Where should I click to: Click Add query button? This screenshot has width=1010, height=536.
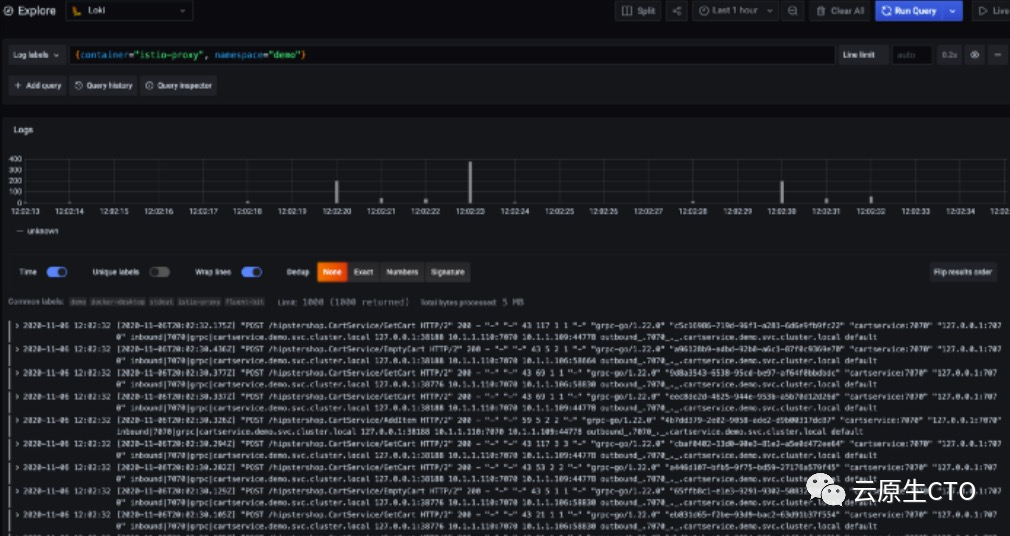tap(37, 86)
